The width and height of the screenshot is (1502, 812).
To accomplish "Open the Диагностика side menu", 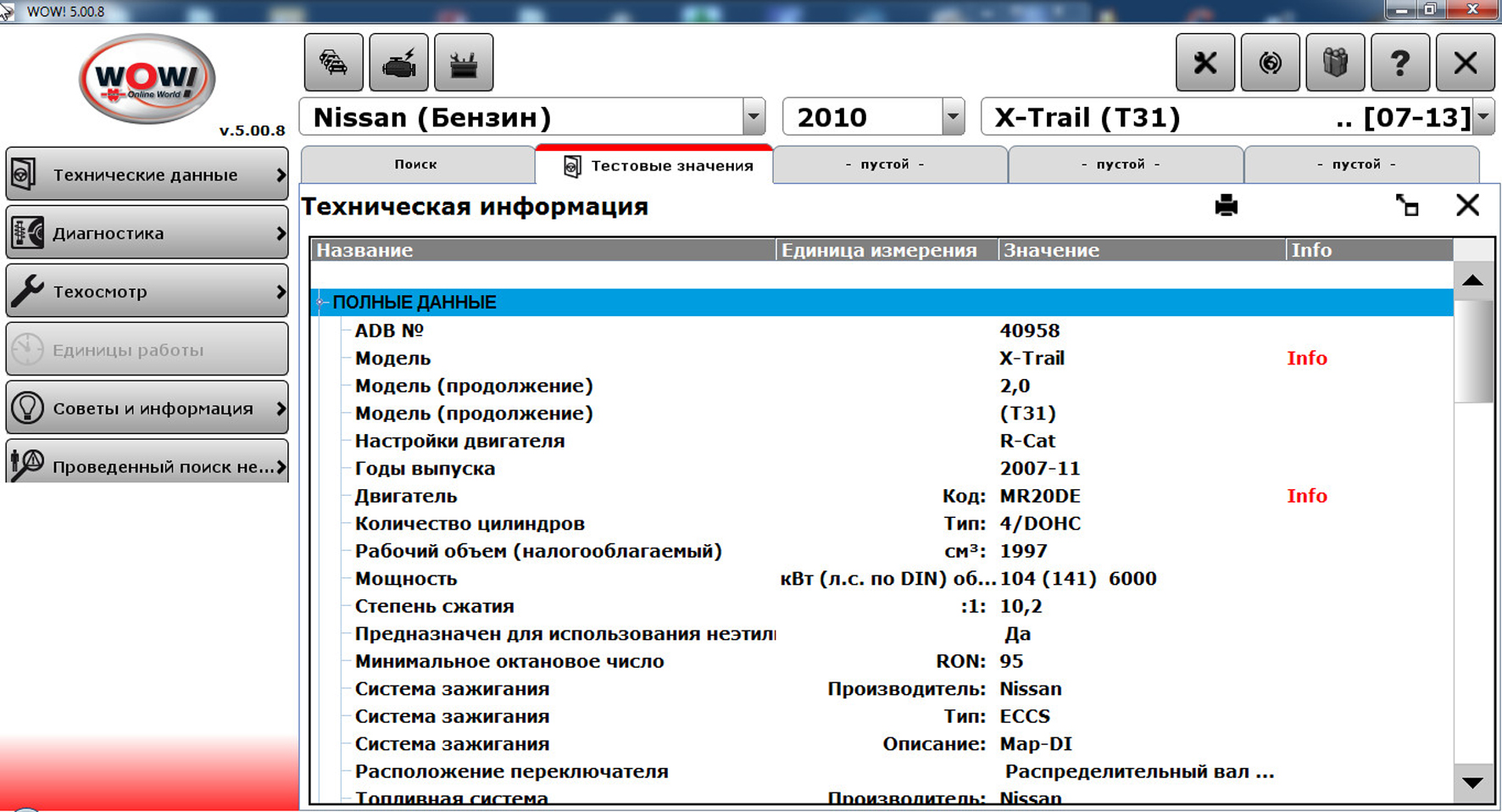I will pyautogui.click(x=147, y=233).
